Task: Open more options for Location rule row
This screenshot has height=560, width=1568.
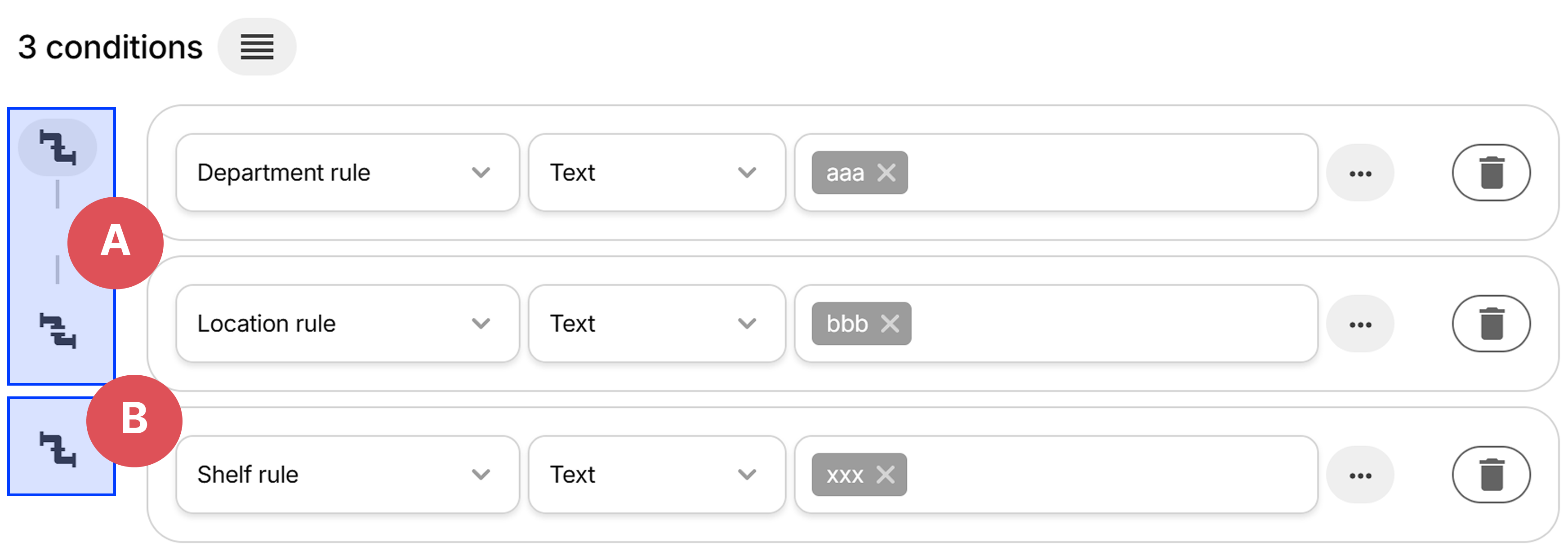Action: [1359, 324]
